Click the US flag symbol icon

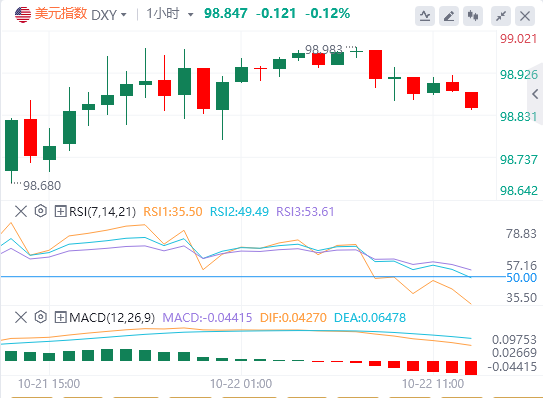(x=23, y=15)
